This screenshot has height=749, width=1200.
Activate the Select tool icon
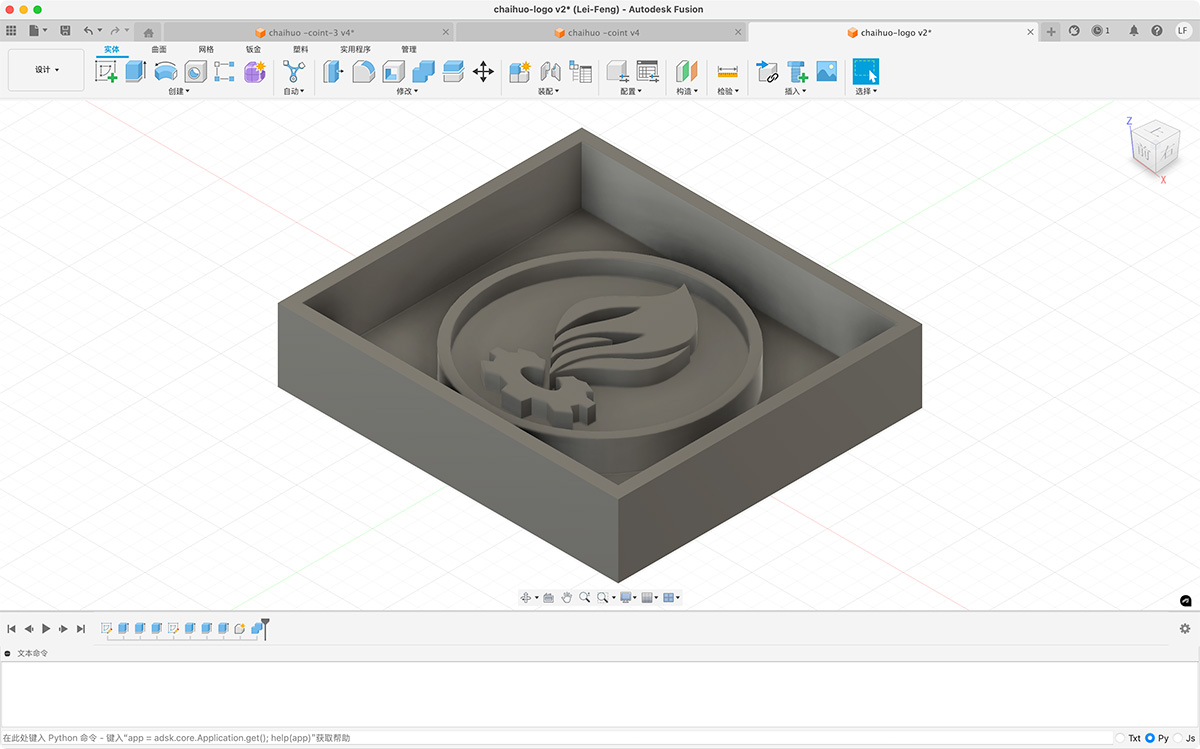(865, 71)
